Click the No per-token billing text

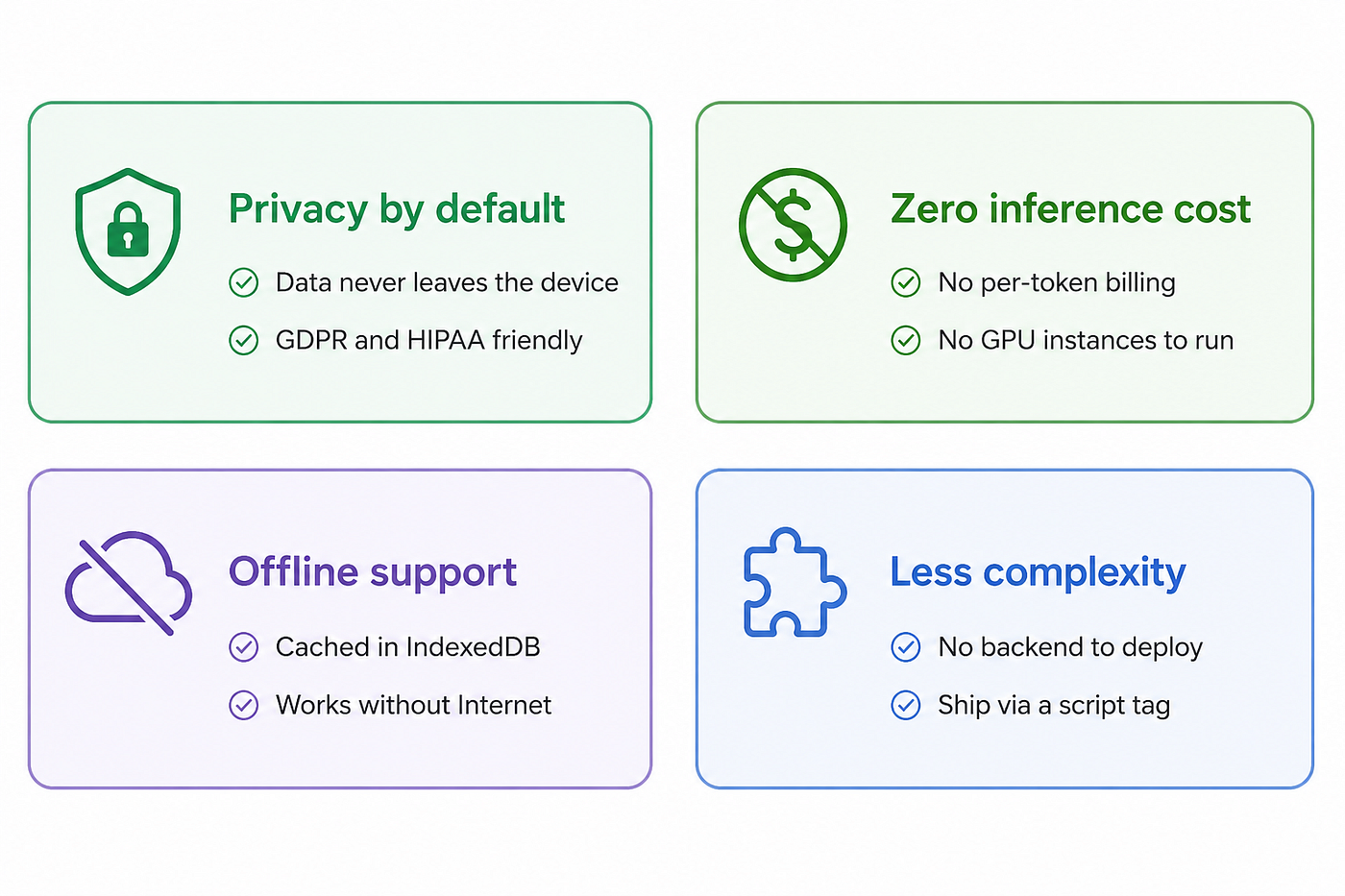click(1057, 283)
